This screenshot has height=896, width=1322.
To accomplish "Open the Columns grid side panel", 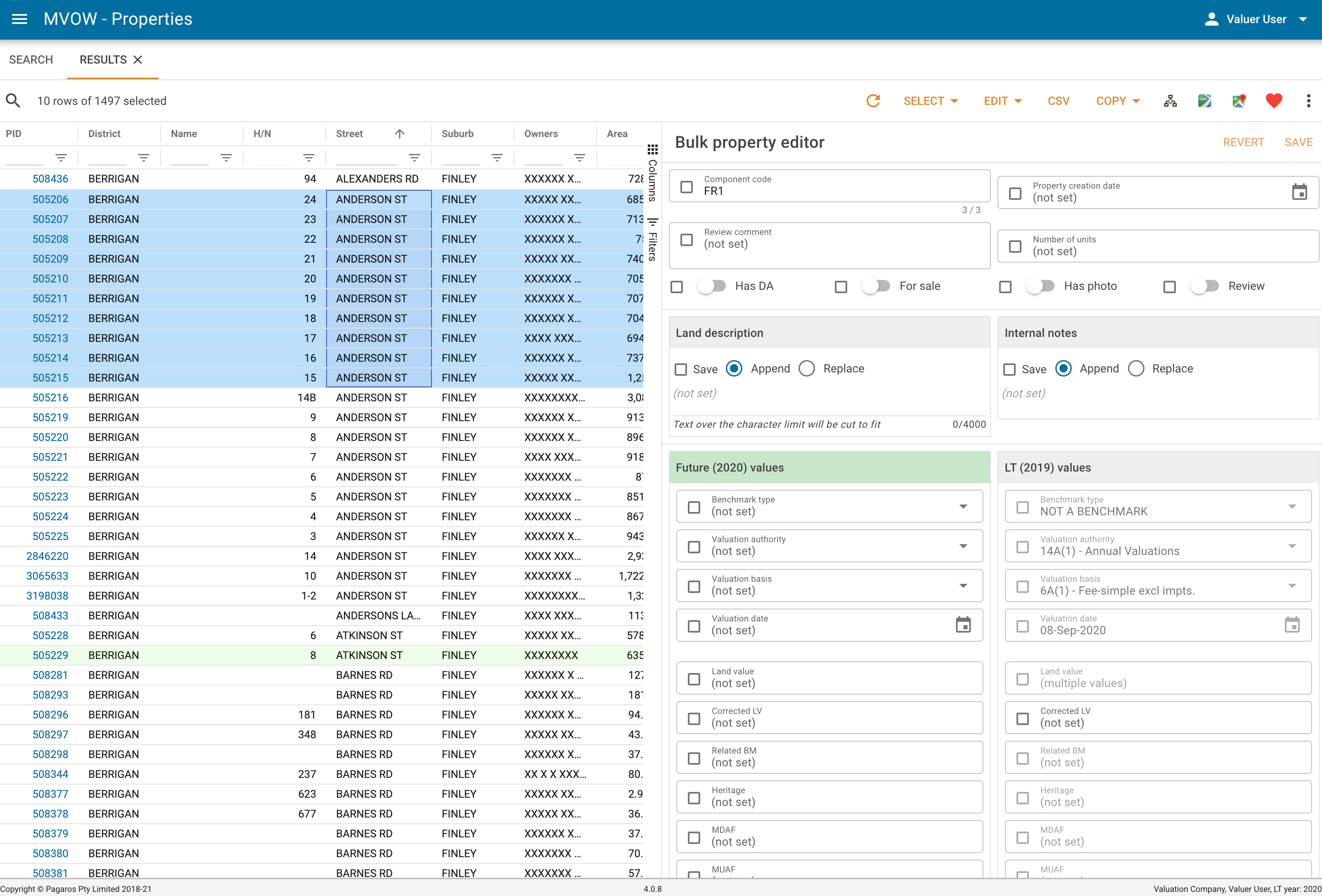I will 652,173.
